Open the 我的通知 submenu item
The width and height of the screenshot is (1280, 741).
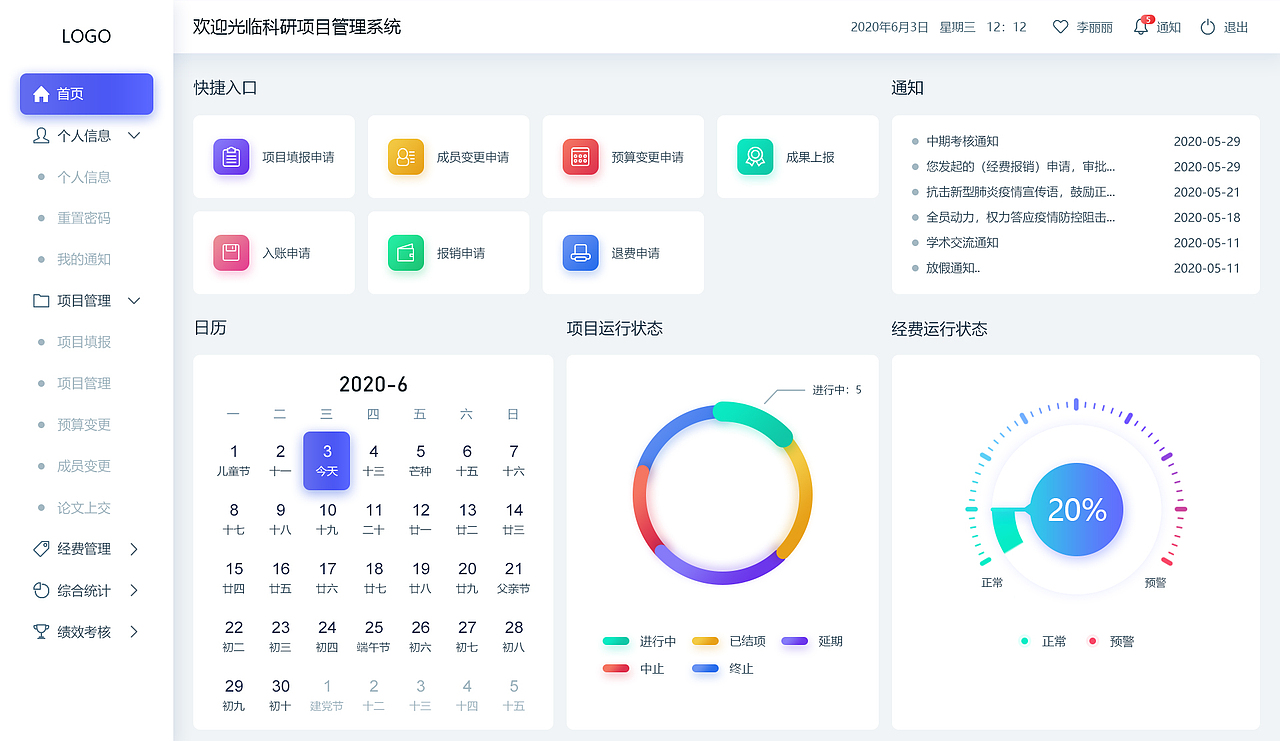tap(84, 259)
